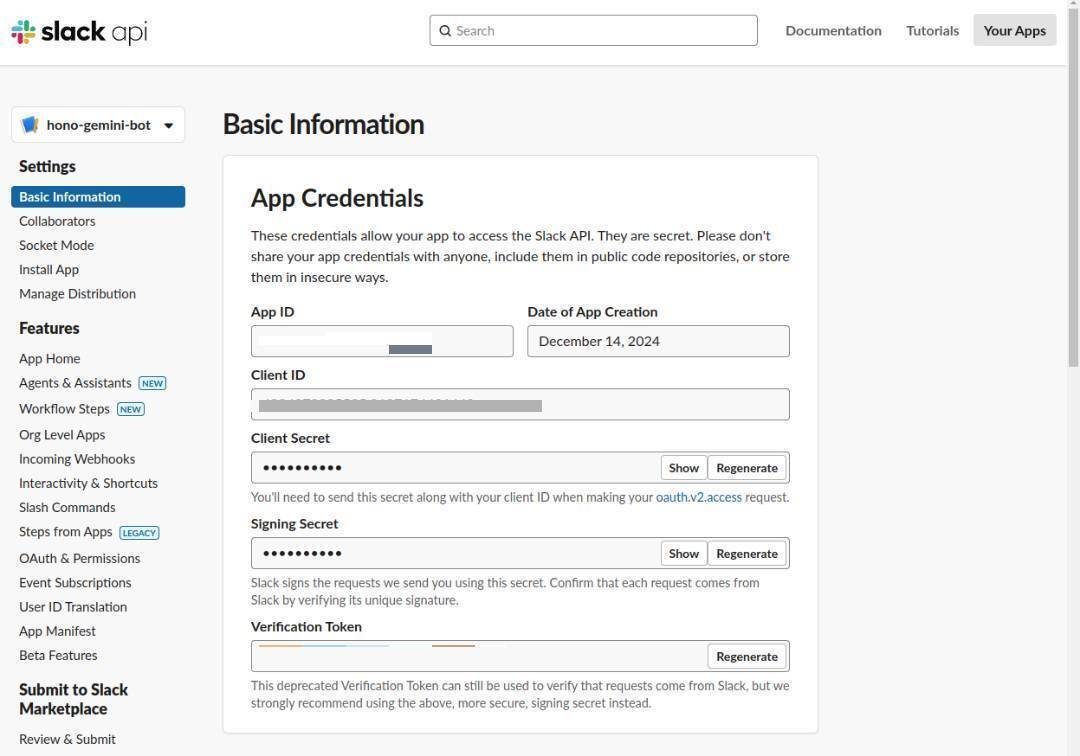Regenerate the Client Secret

747,468
